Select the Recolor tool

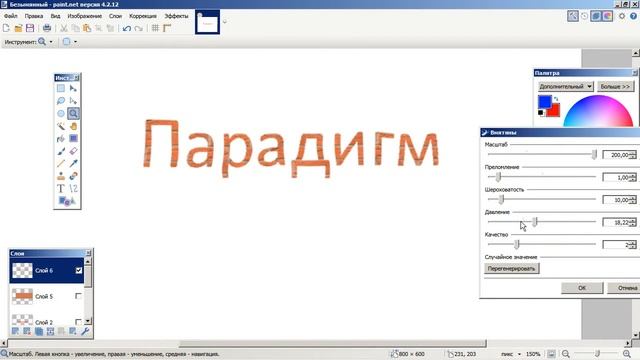[x=73, y=176]
